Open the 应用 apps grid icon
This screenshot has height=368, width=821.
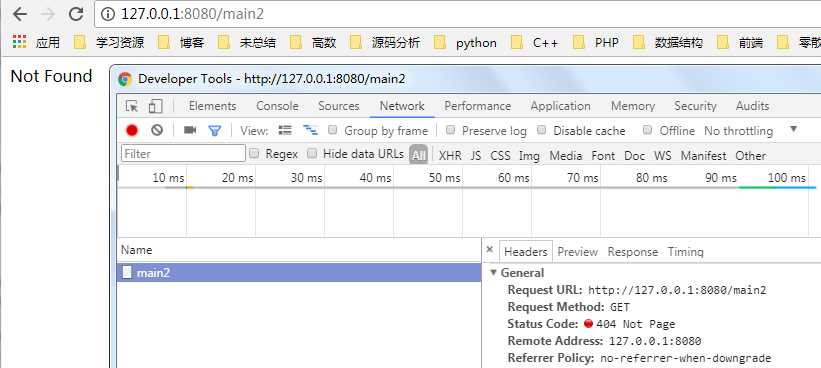tap(19, 42)
